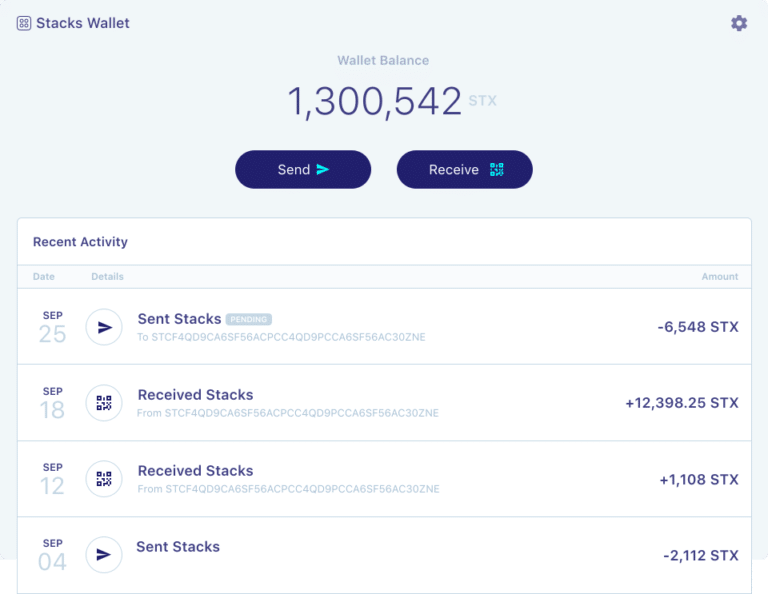Image resolution: width=768 pixels, height=594 pixels.
Task: Select the 'Received Stacks' title dated Sep 12
Action: coord(195,471)
